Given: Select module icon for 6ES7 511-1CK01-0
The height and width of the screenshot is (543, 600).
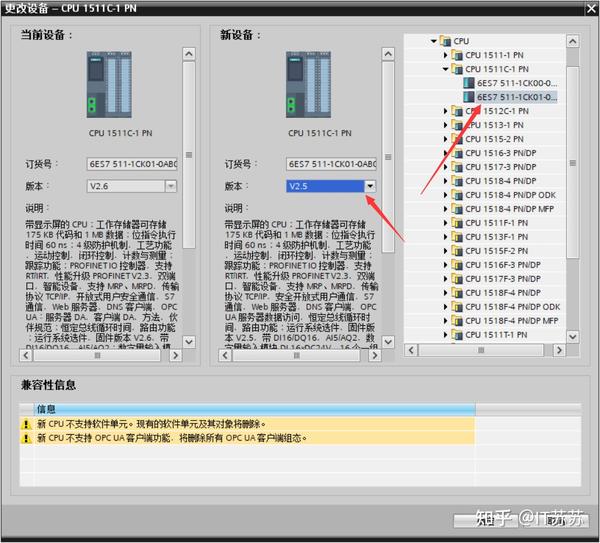Looking at the screenshot, I should pyautogui.click(x=469, y=97).
